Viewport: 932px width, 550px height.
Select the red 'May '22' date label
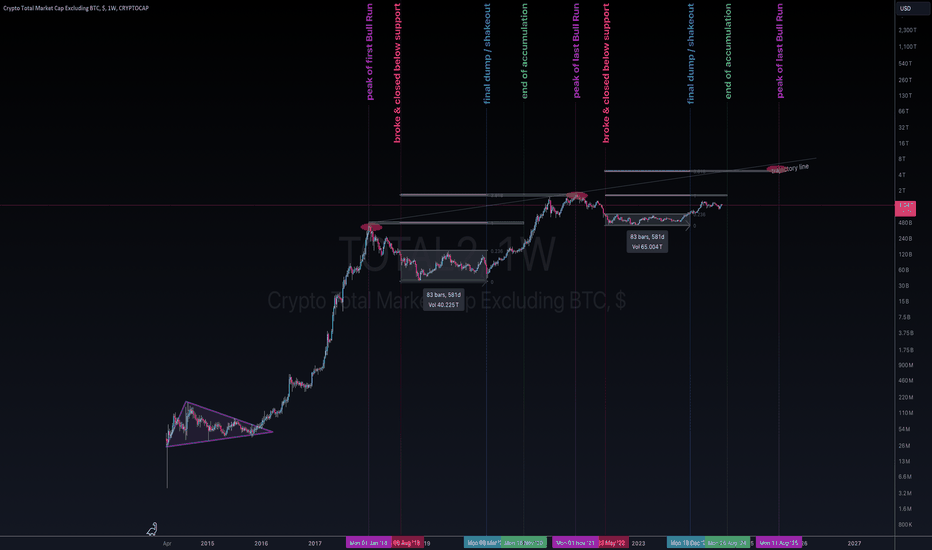coord(613,543)
